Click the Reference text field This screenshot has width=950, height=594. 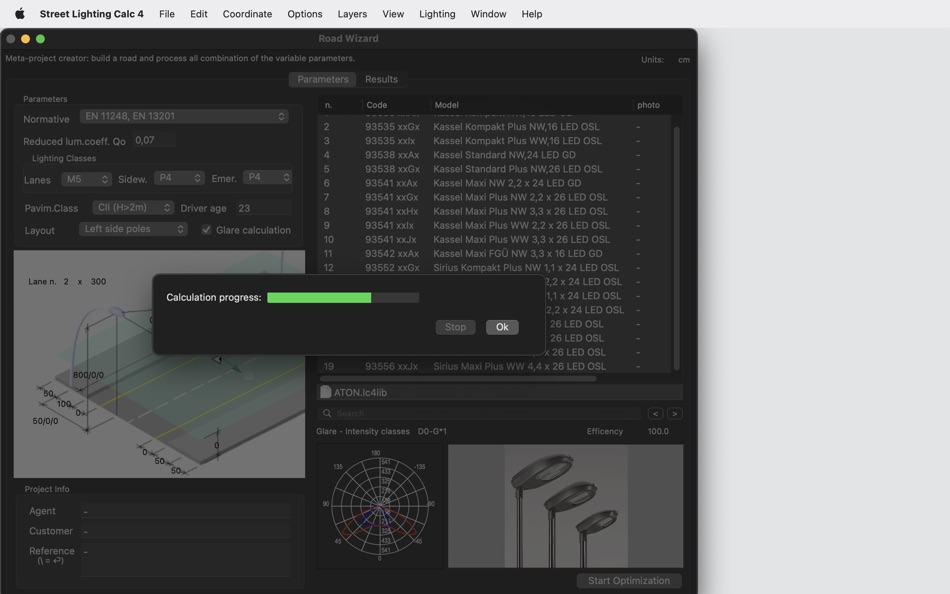[185, 560]
